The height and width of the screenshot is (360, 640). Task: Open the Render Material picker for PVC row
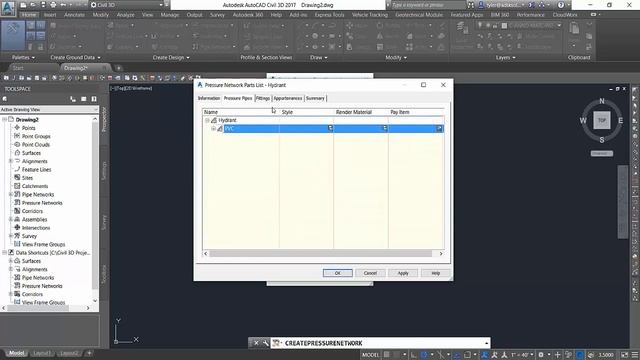point(384,129)
